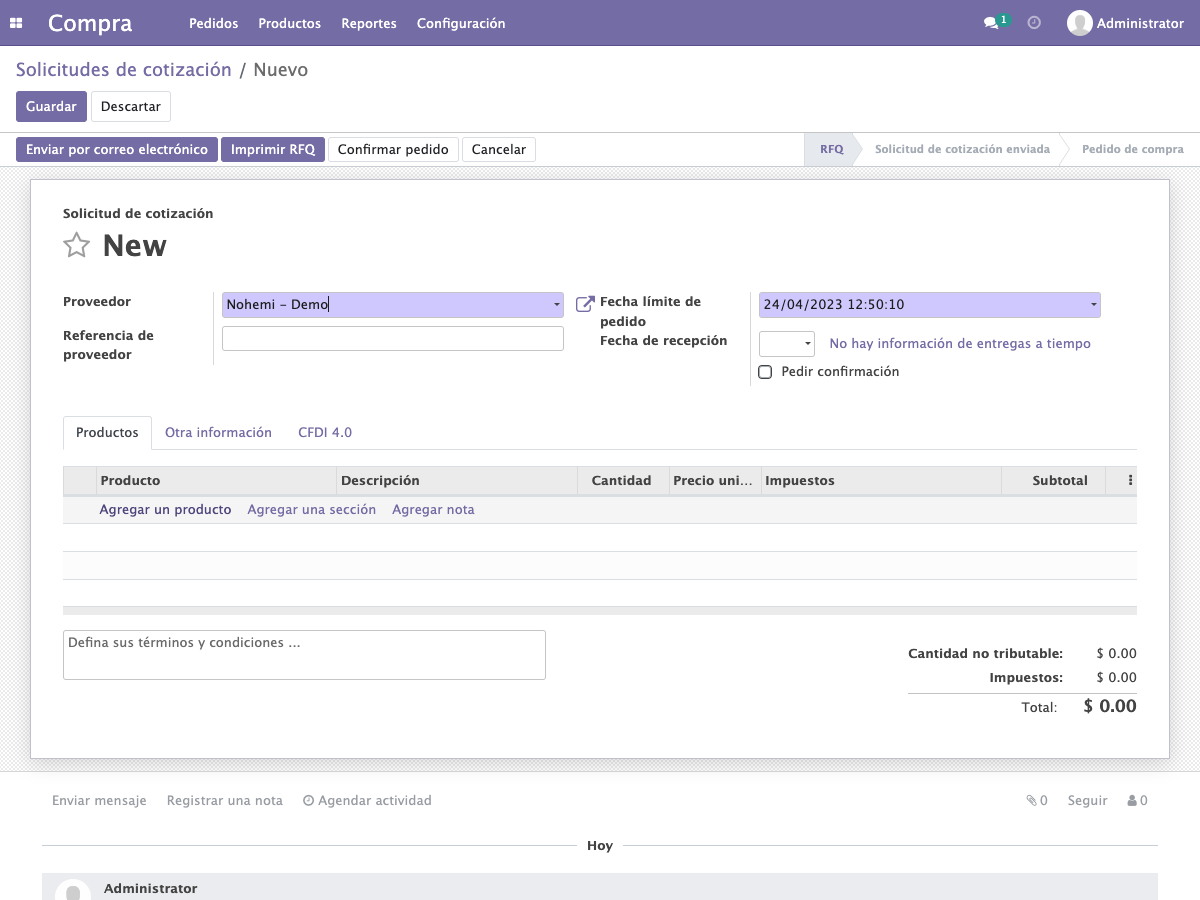This screenshot has width=1200, height=900.
Task: Click the Seguir follow button
Action: [1087, 800]
